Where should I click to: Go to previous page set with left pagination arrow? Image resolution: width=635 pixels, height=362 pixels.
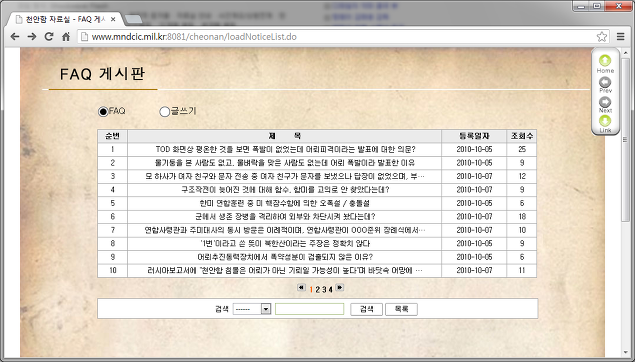pyautogui.click(x=301, y=287)
